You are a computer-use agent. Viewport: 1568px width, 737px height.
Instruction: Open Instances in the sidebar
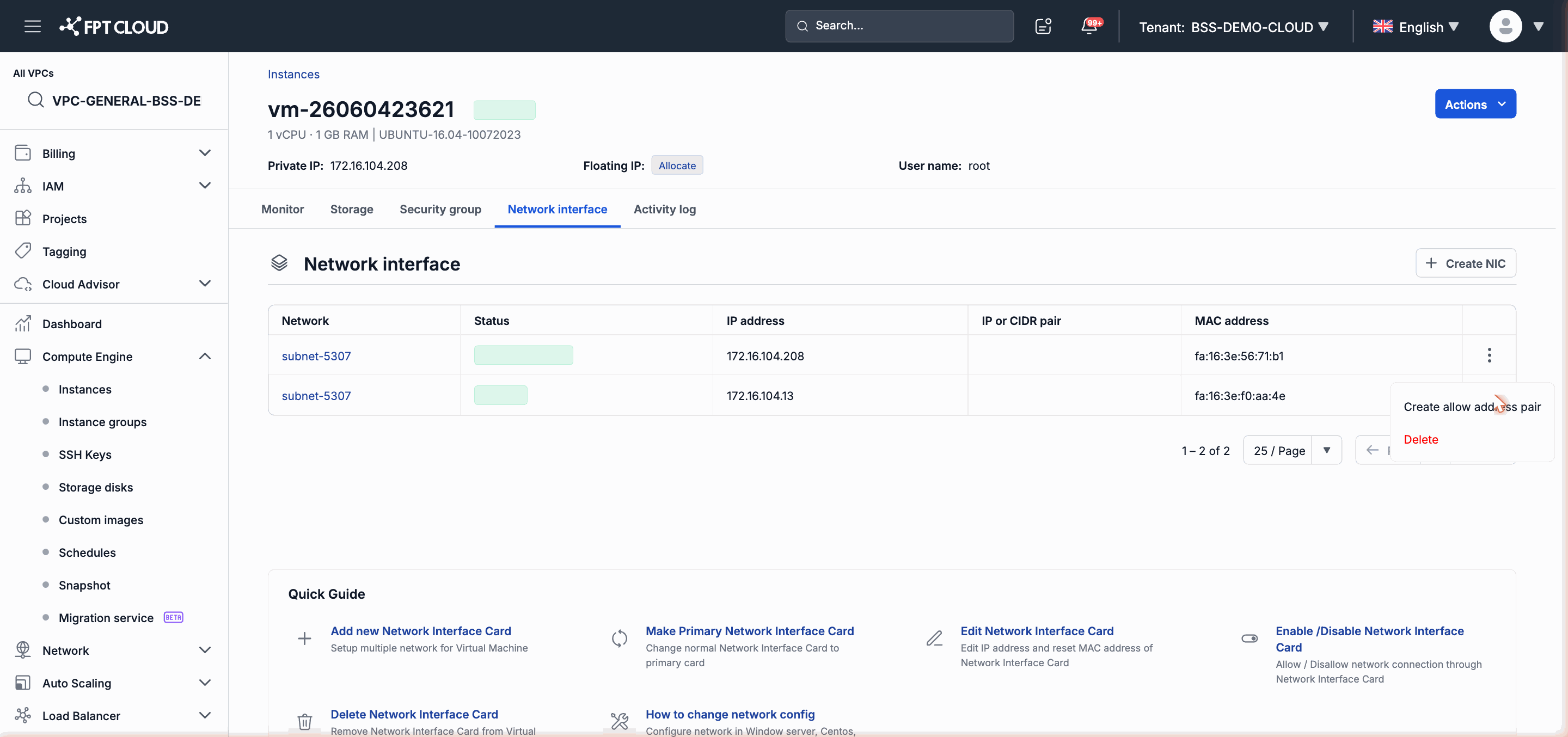tap(84, 389)
